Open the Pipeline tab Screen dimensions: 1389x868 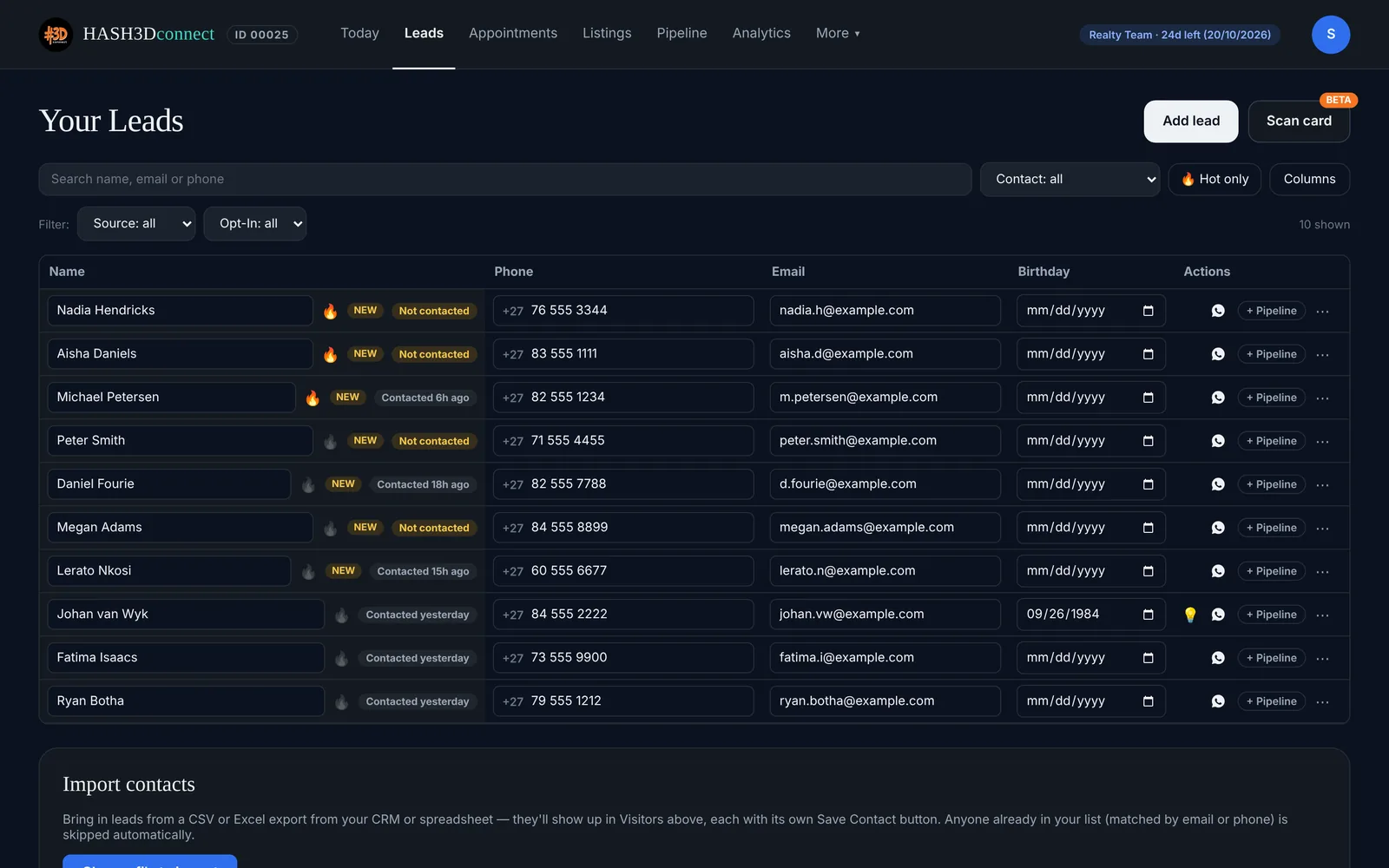[681, 33]
